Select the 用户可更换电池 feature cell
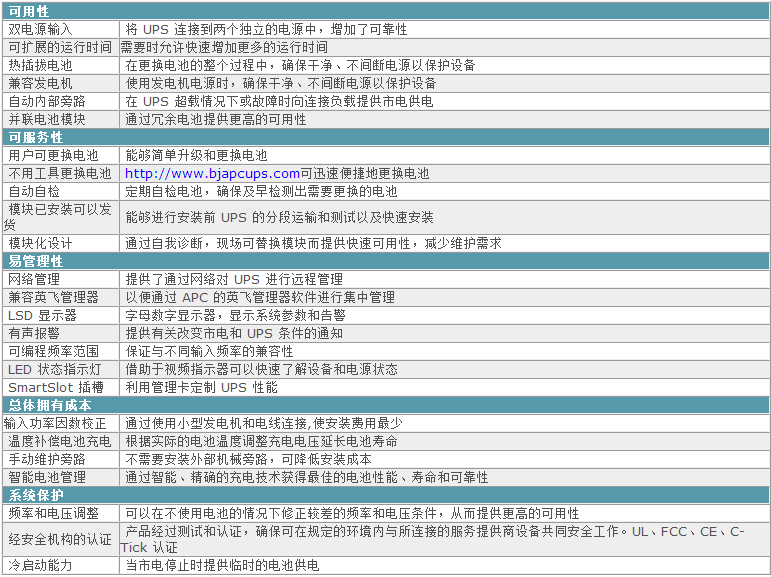 54,155
